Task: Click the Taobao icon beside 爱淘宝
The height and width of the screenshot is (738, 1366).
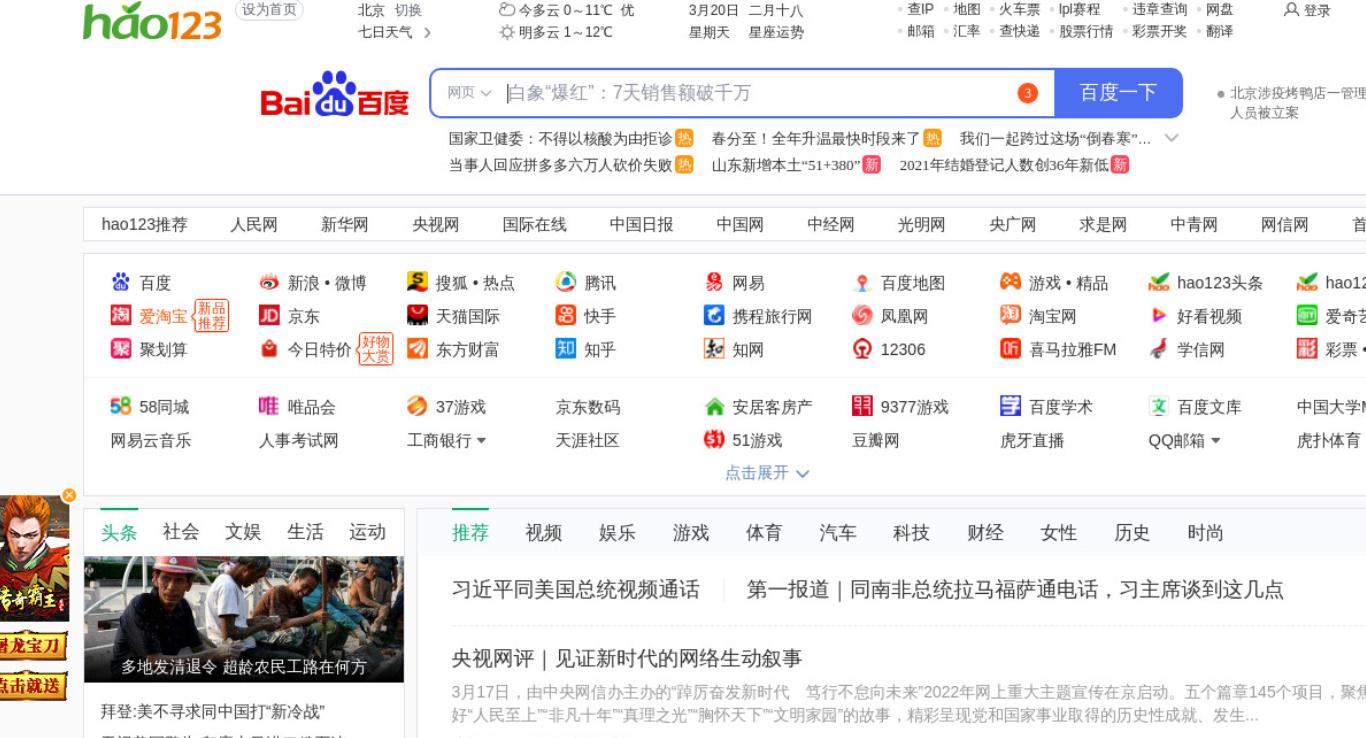Action: coord(121,316)
